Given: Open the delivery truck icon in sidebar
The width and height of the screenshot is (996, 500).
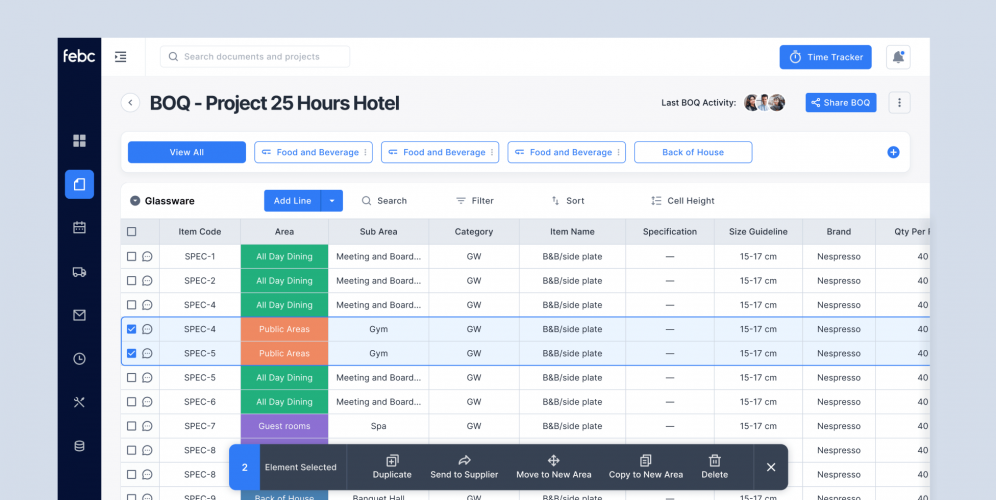Looking at the screenshot, I should (79, 271).
